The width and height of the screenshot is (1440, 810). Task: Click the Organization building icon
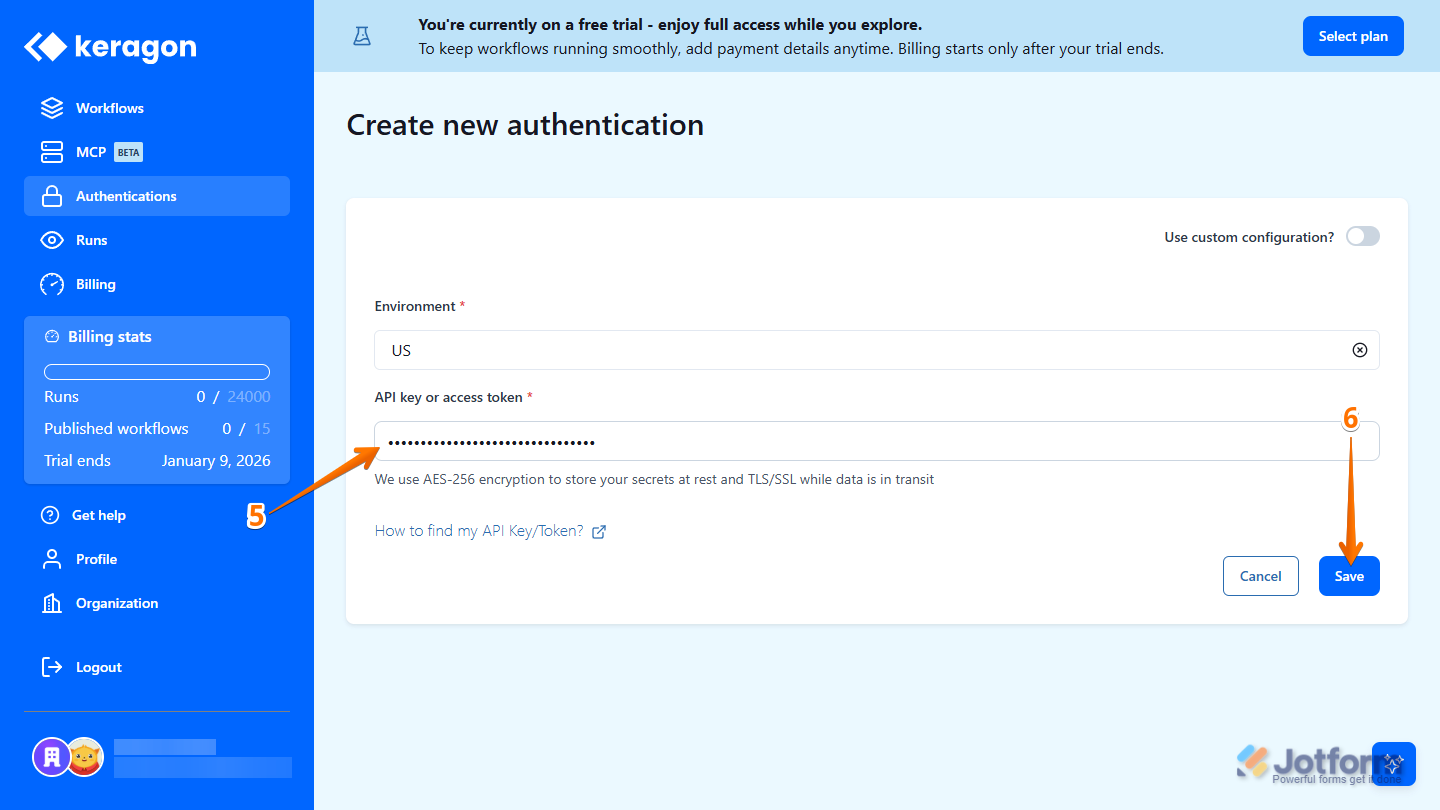point(51,602)
